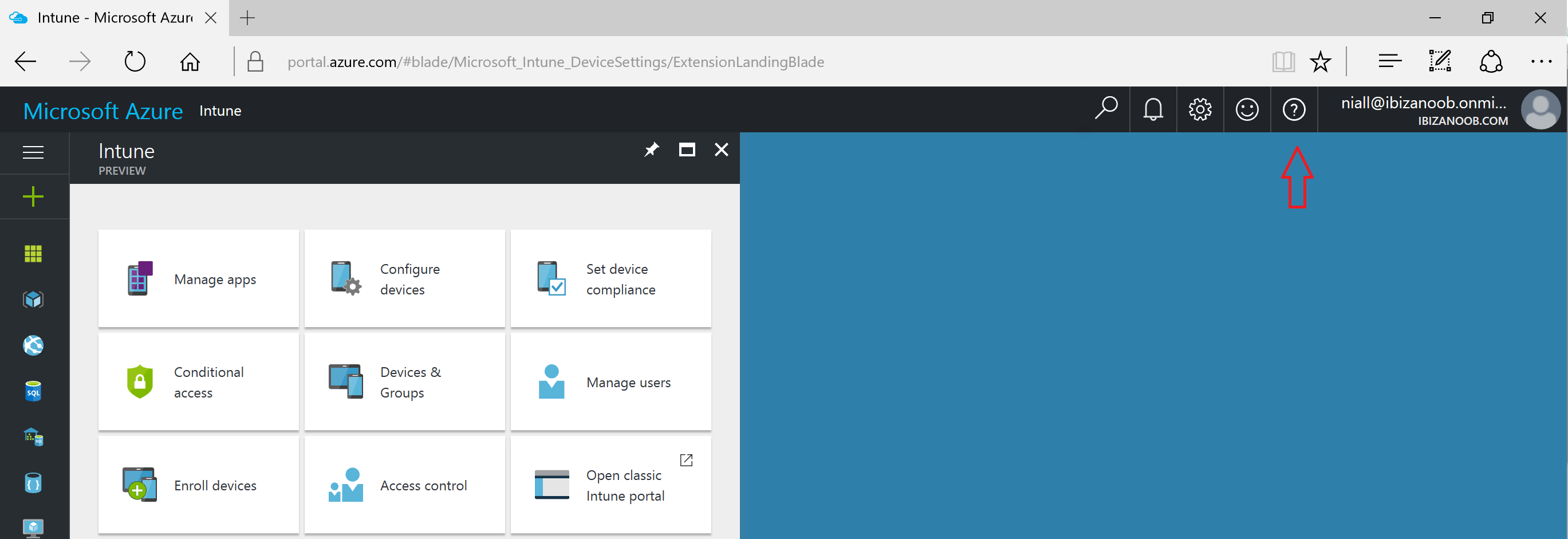Open the Manage apps tile
1568x539 pixels.
[x=199, y=279]
